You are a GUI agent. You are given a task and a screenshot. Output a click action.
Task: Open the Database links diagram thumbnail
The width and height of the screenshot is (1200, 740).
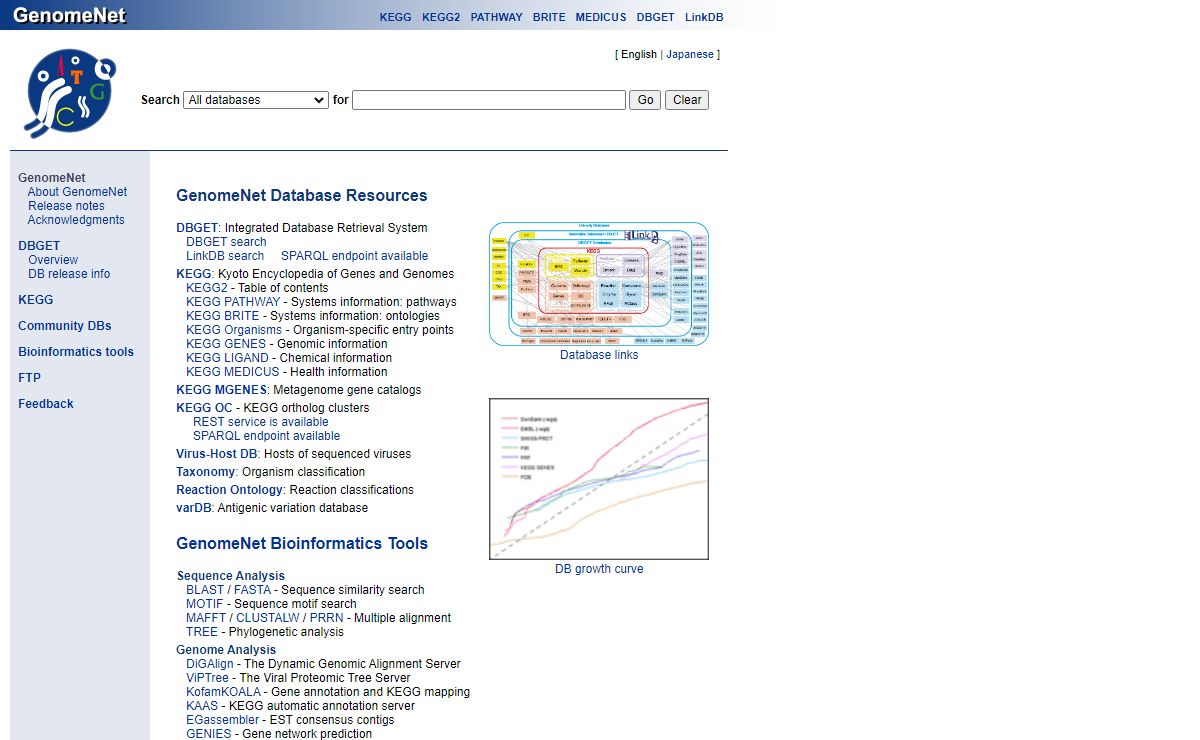(x=599, y=284)
